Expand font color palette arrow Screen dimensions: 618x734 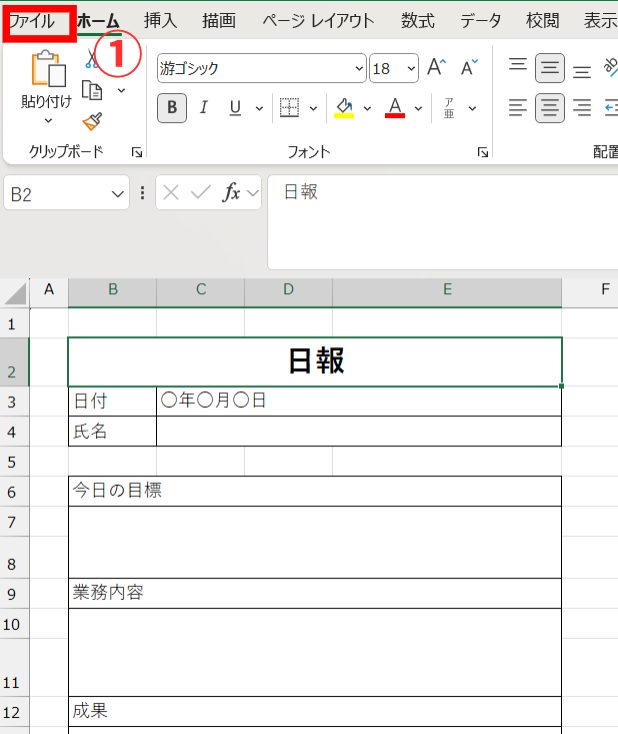pyautogui.click(x=418, y=109)
